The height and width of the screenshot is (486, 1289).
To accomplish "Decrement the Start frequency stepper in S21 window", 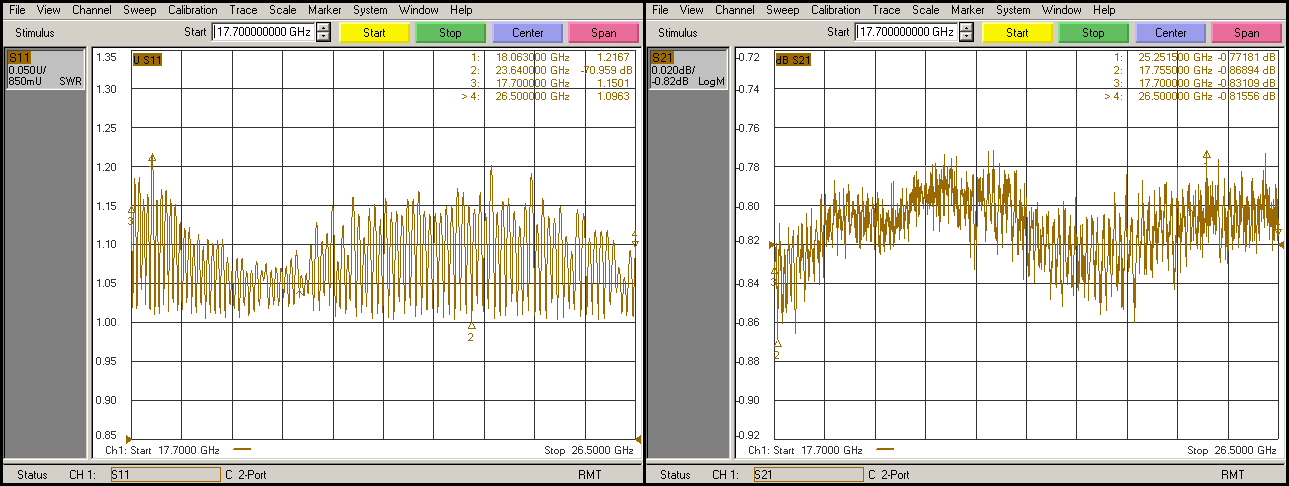I will point(966,37).
